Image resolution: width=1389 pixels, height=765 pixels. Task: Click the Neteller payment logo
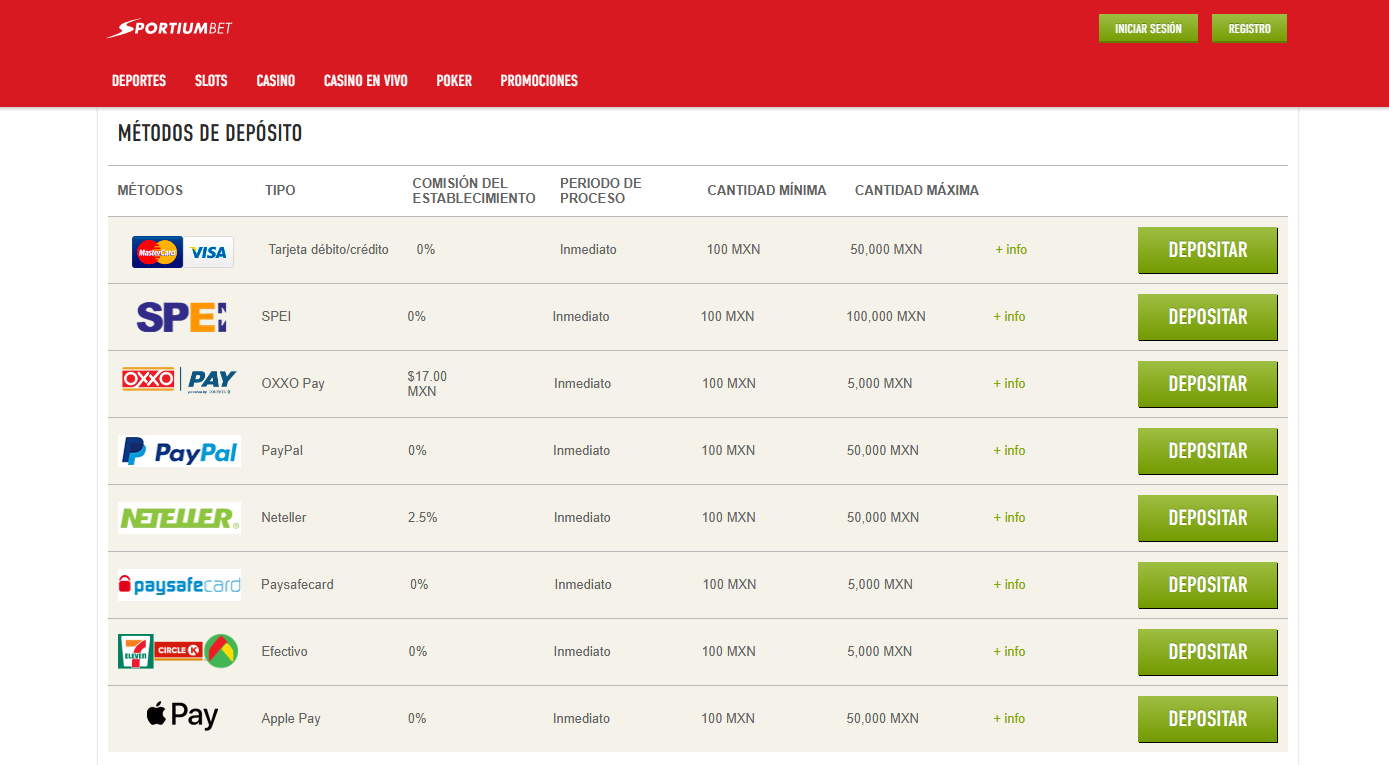178,517
